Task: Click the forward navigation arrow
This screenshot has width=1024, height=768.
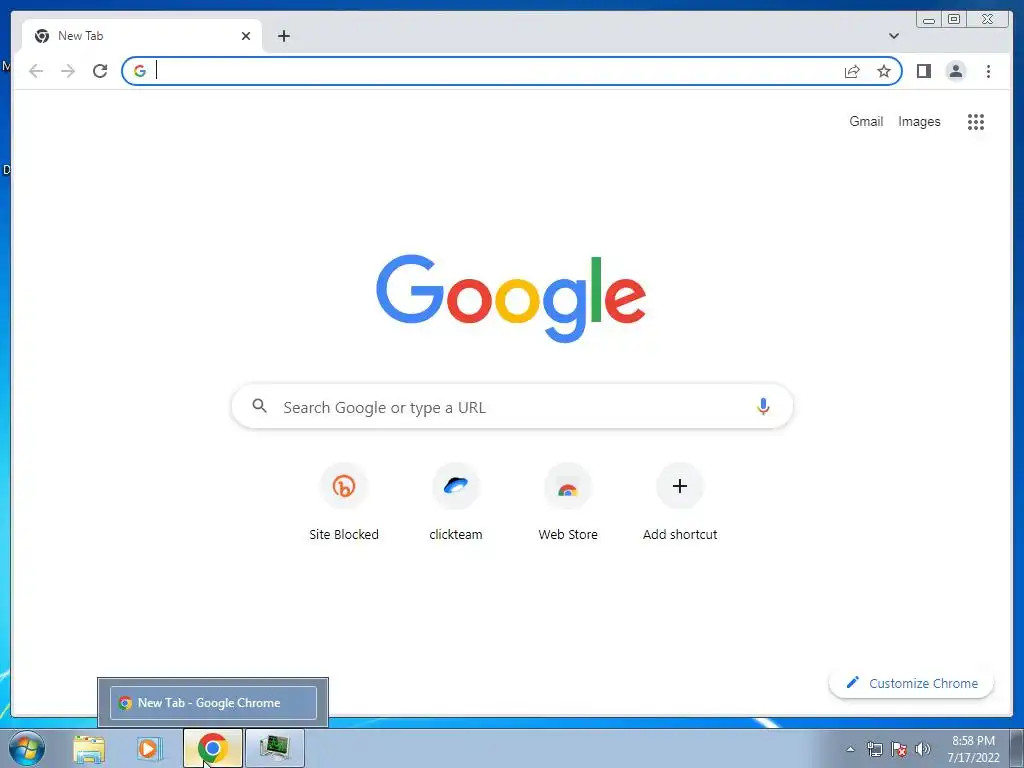Action: click(68, 71)
